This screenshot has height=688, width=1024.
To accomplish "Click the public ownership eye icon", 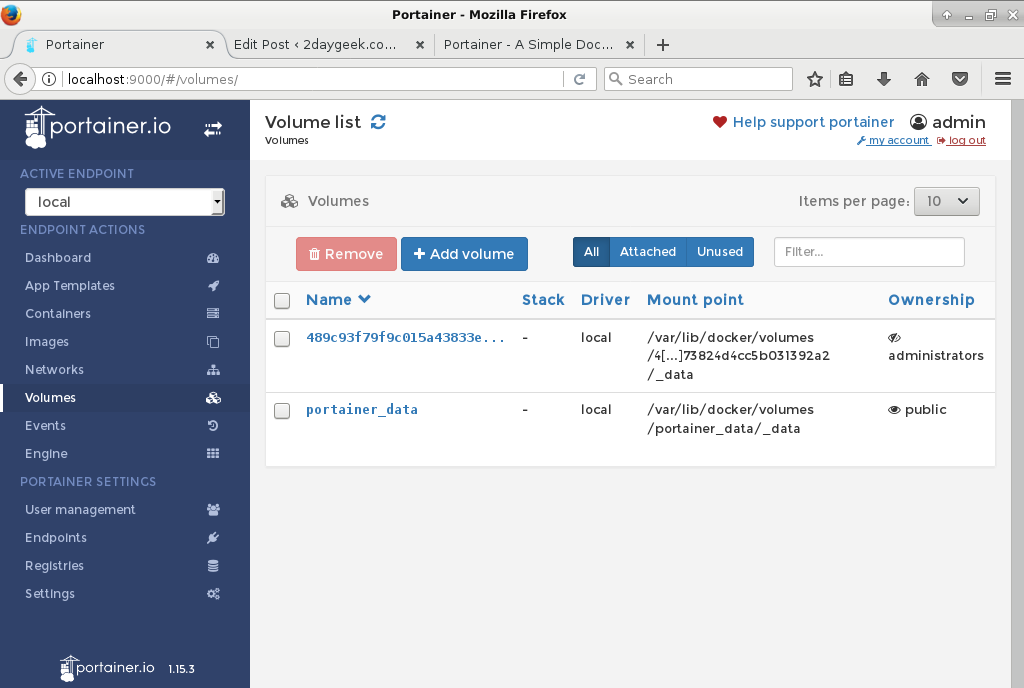I will [x=894, y=410].
